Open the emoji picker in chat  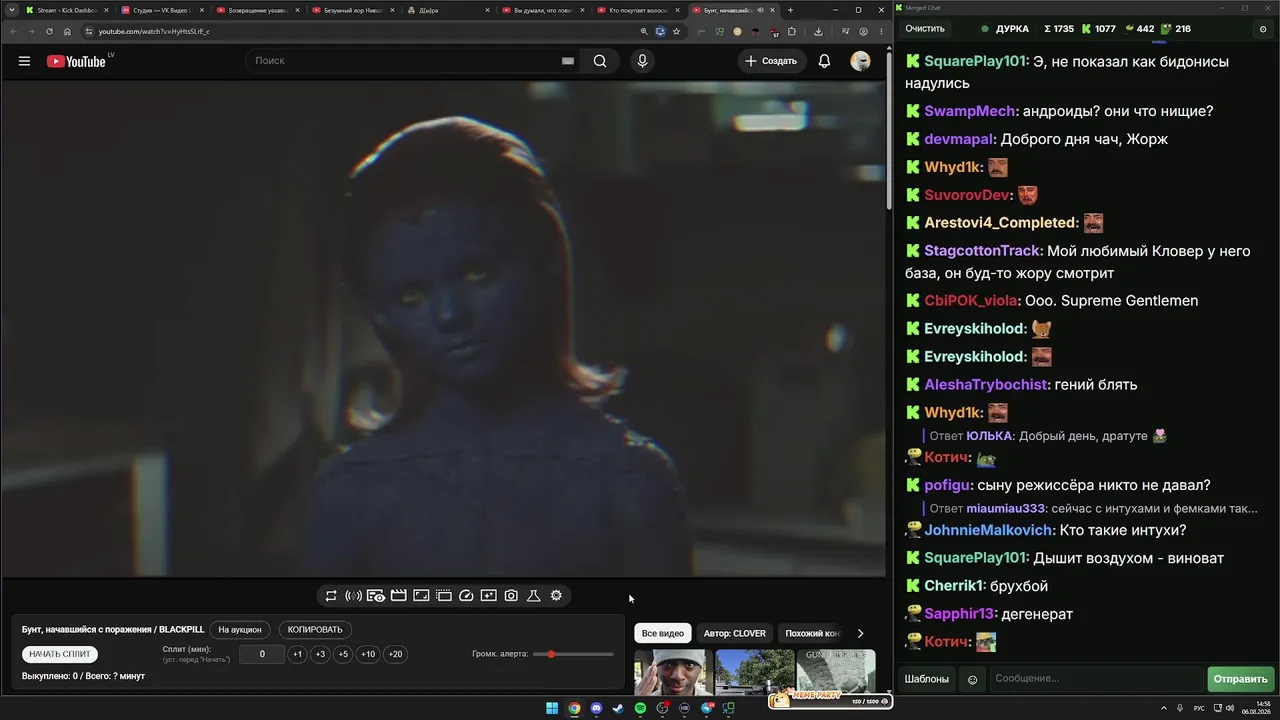pyautogui.click(x=972, y=680)
